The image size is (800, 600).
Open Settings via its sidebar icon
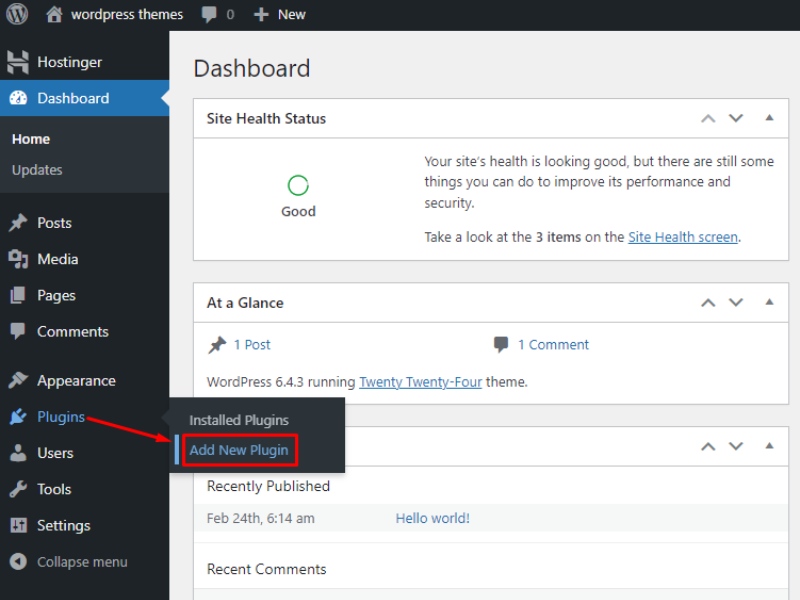(18, 525)
